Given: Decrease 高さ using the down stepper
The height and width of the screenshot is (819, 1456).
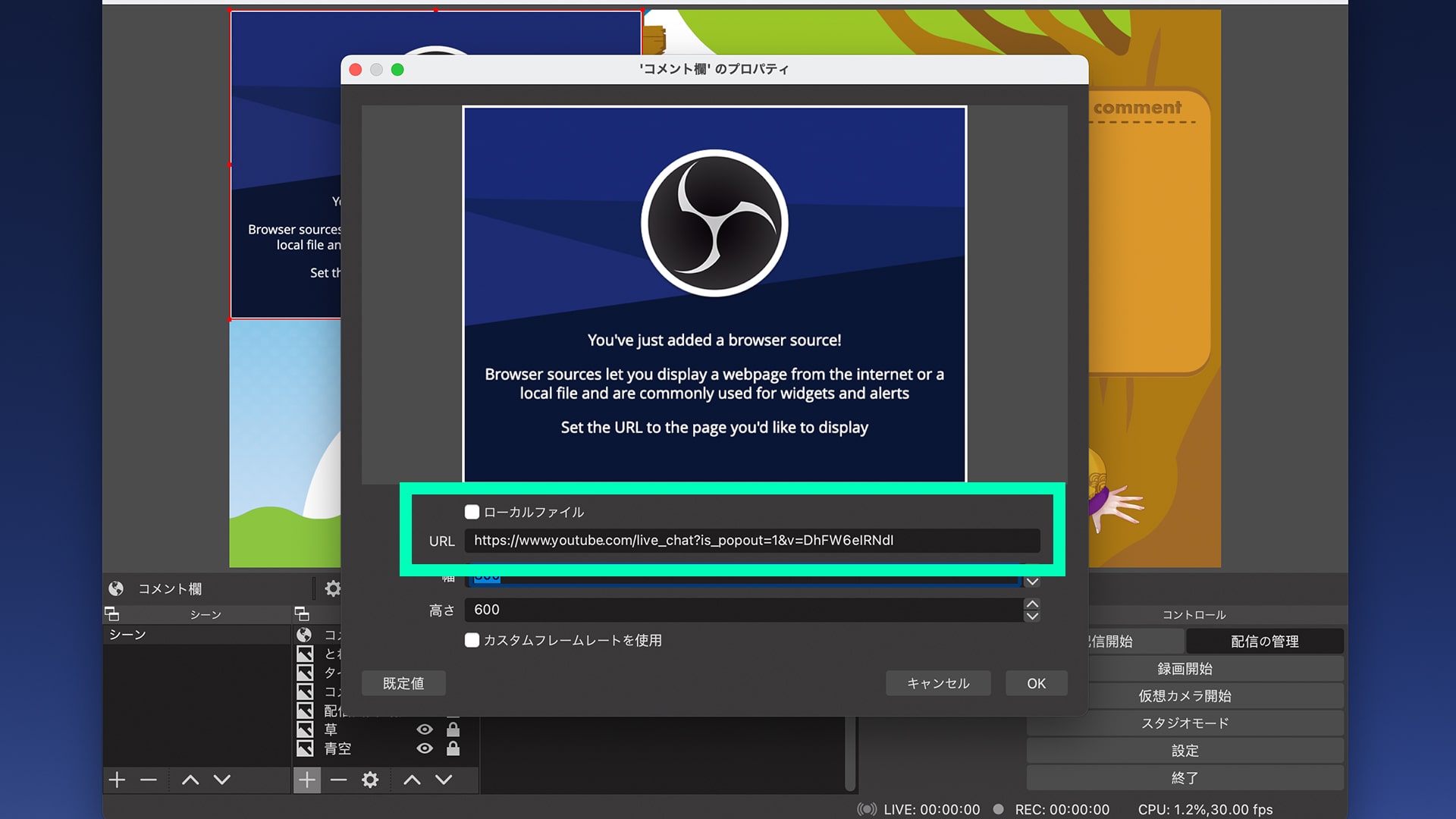Looking at the screenshot, I should 1031,616.
